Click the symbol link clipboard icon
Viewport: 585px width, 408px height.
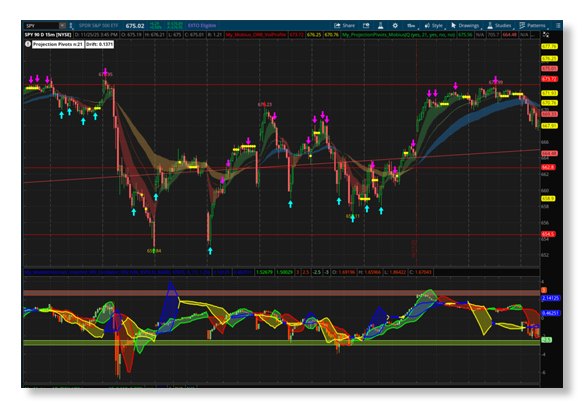(71, 25)
